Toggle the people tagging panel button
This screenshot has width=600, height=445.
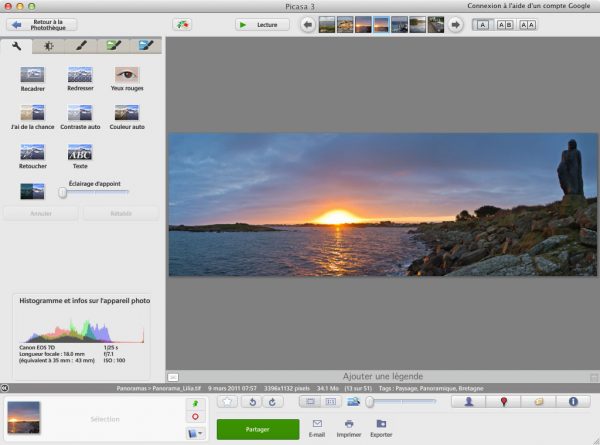[x=468, y=402]
